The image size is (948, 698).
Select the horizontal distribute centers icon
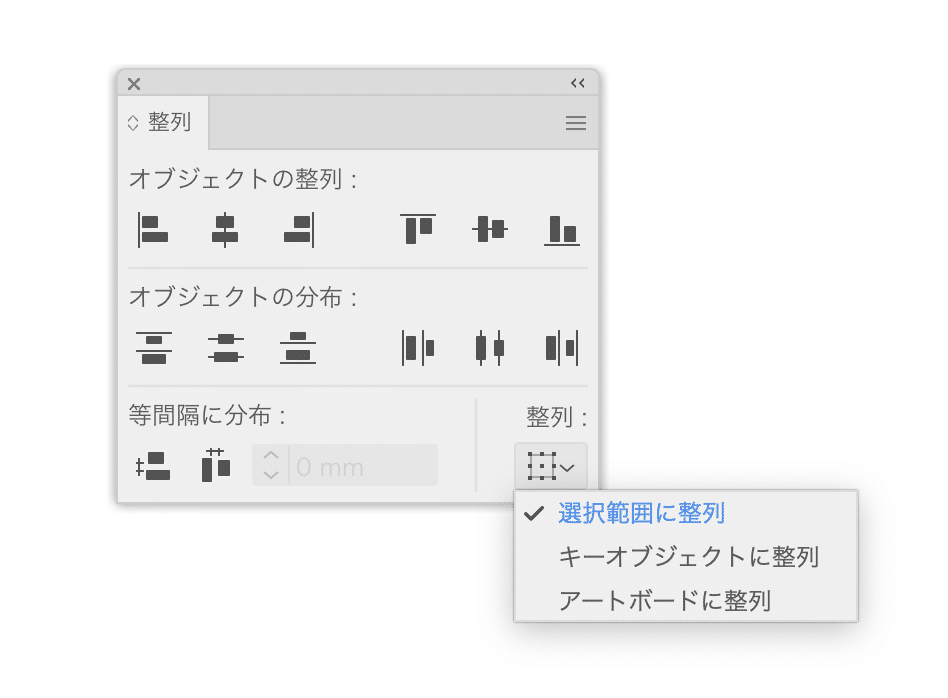(x=489, y=347)
